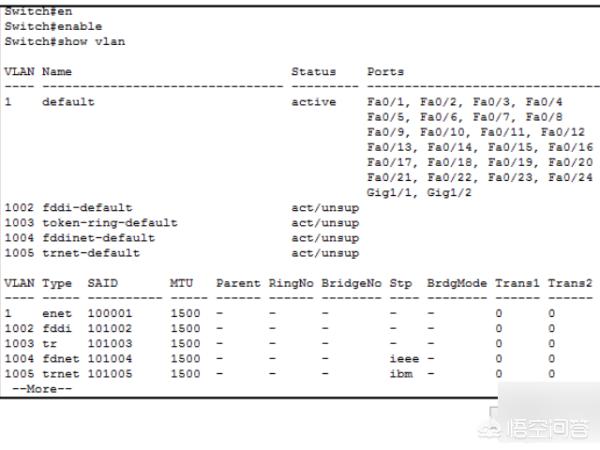Click the 'Status' column header
The image size is (600, 450).
(x=313, y=72)
